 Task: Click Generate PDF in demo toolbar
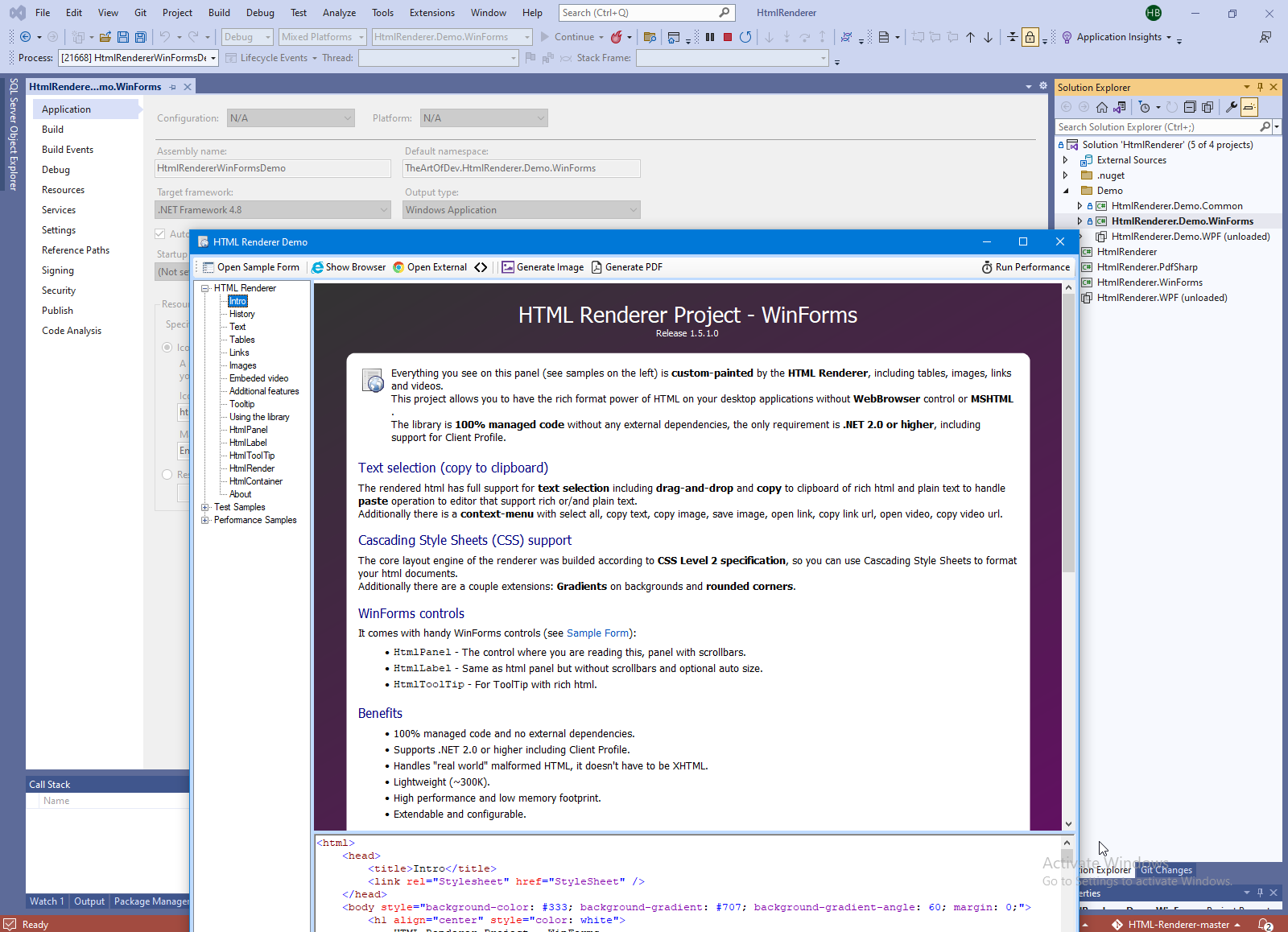[627, 267]
